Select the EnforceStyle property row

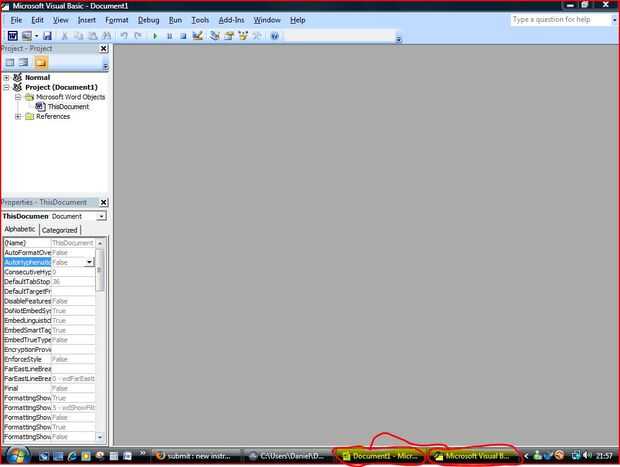(x=49, y=359)
